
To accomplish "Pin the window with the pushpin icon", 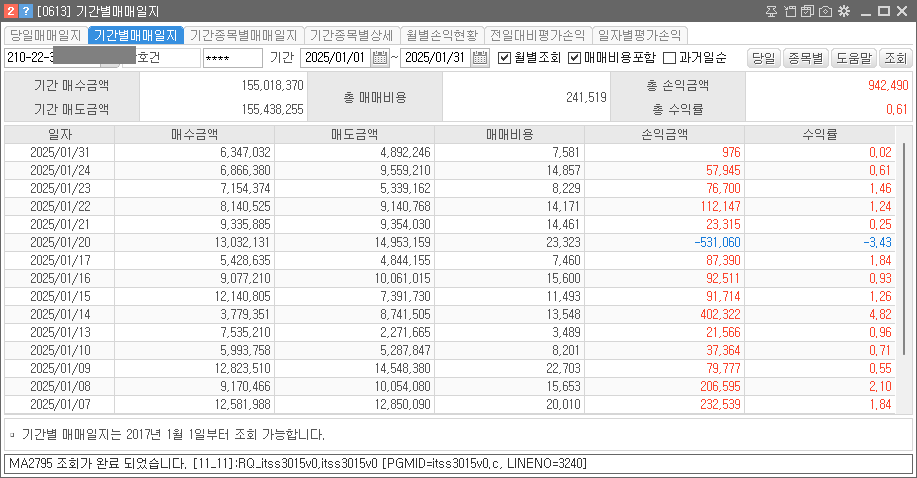I will 773,11.
